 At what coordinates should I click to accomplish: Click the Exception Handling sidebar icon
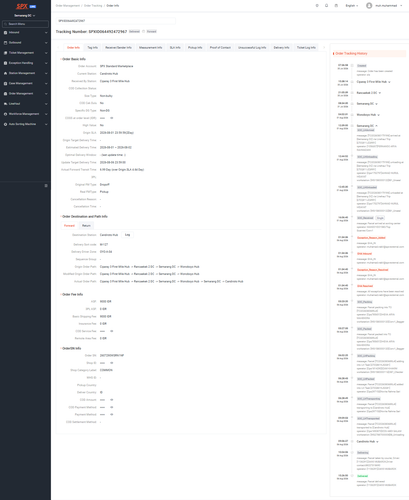click(5, 63)
